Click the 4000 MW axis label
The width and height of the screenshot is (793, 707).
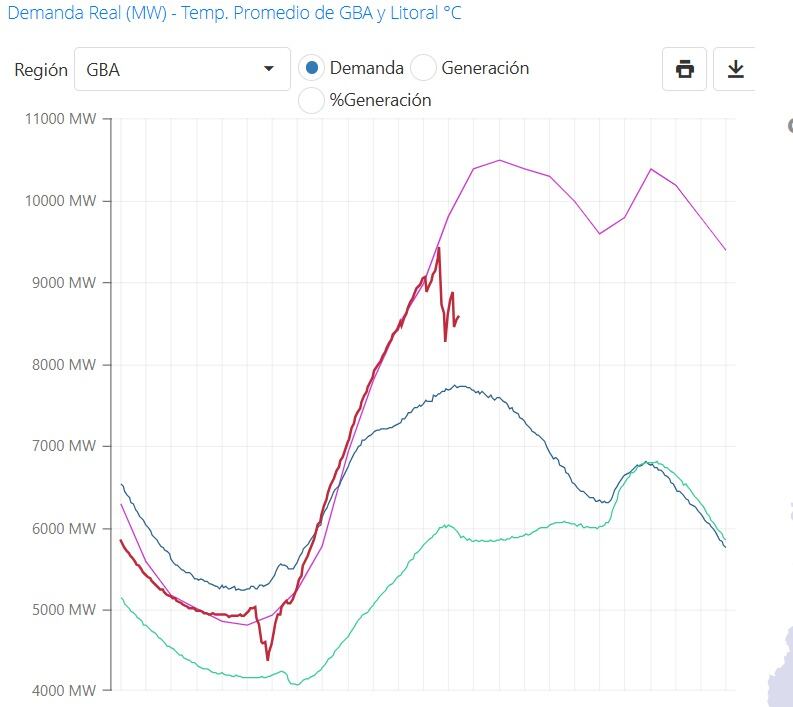(x=64, y=691)
